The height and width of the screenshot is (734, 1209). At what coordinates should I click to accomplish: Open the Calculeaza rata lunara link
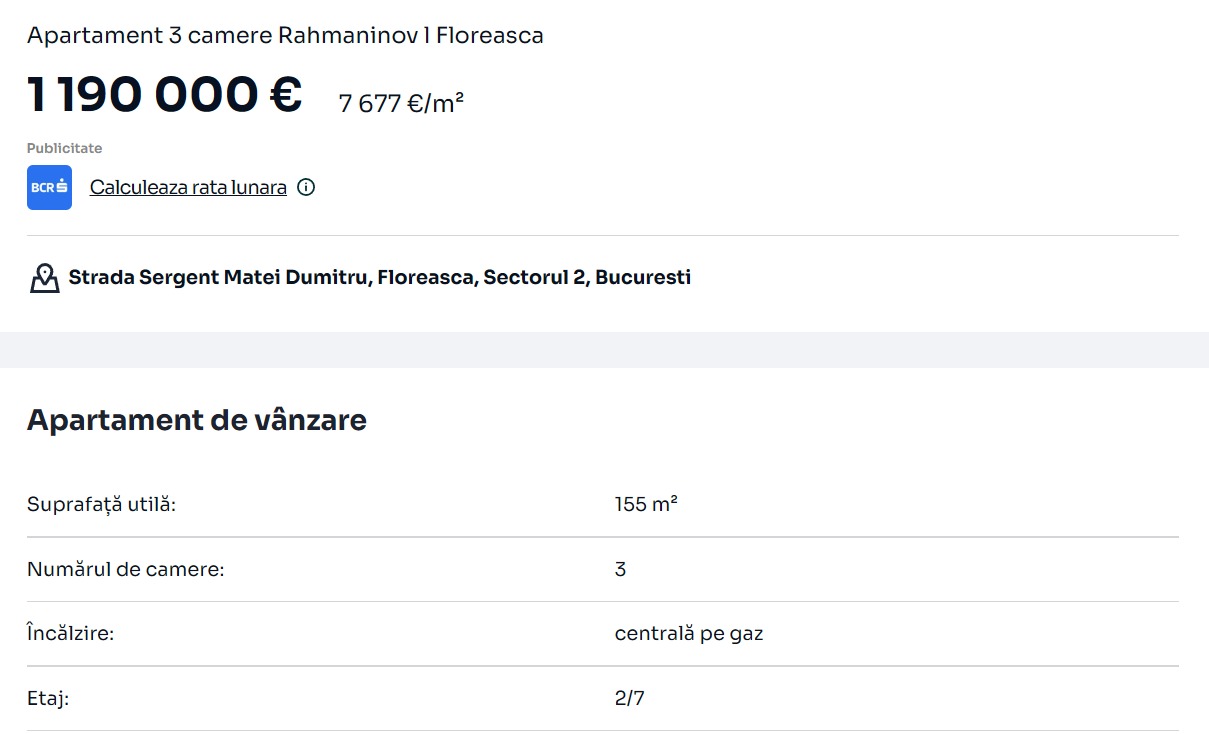188,187
